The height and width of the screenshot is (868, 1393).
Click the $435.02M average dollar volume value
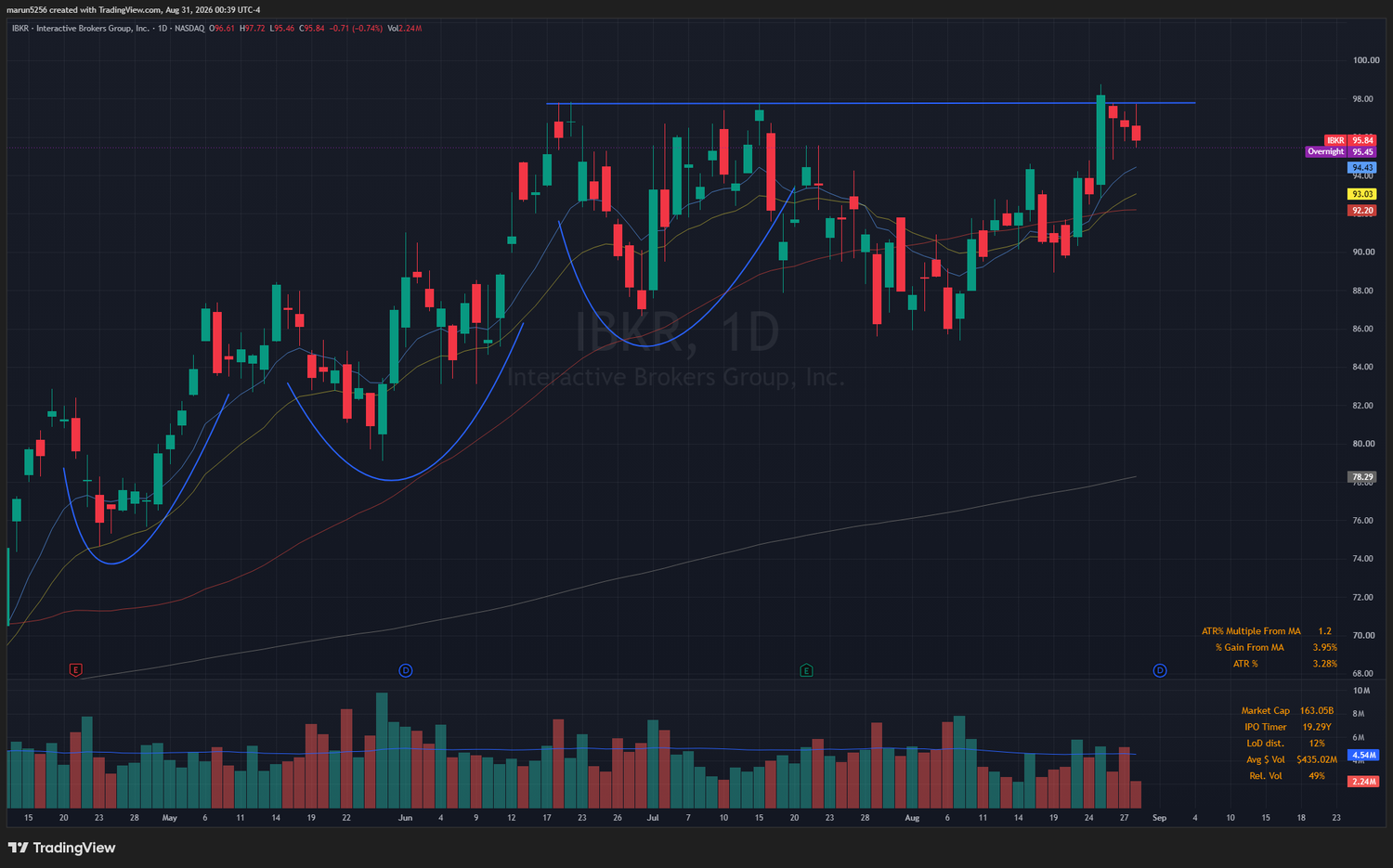pos(1317,759)
